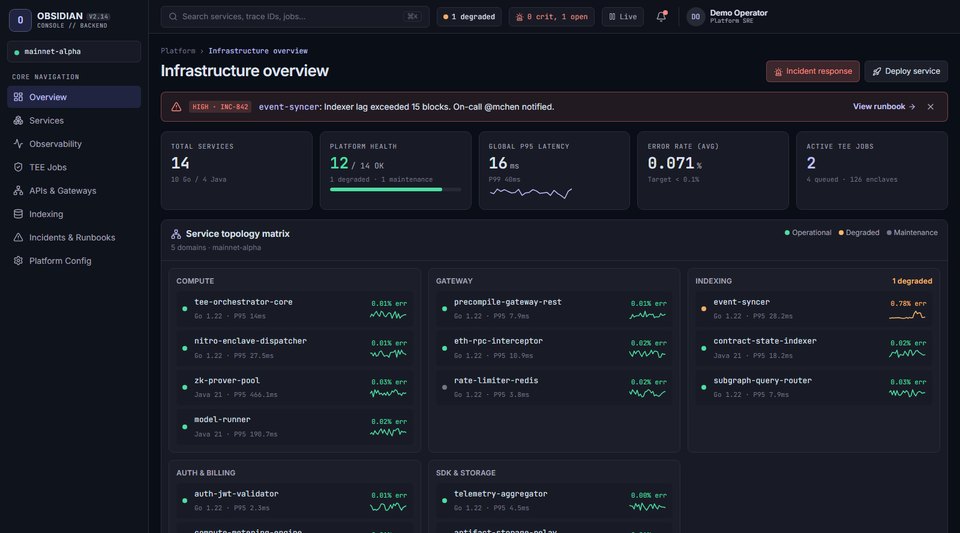This screenshot has width=960, height=533.
Task: Click the Deploy service button
Action: point(906,72)
